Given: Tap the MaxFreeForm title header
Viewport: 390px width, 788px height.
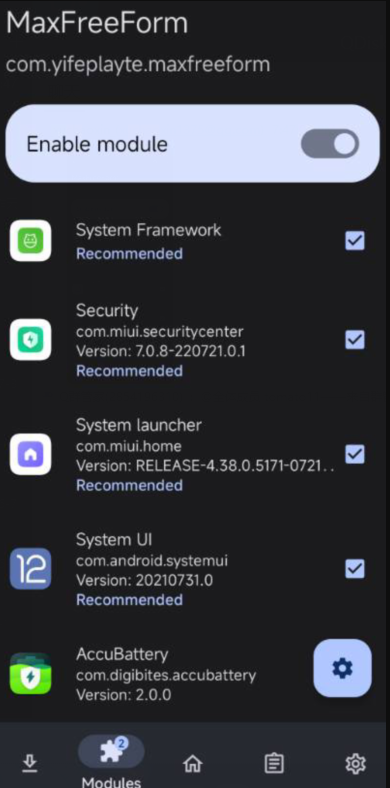Looking at the screenshot, I should pos(97,23).
